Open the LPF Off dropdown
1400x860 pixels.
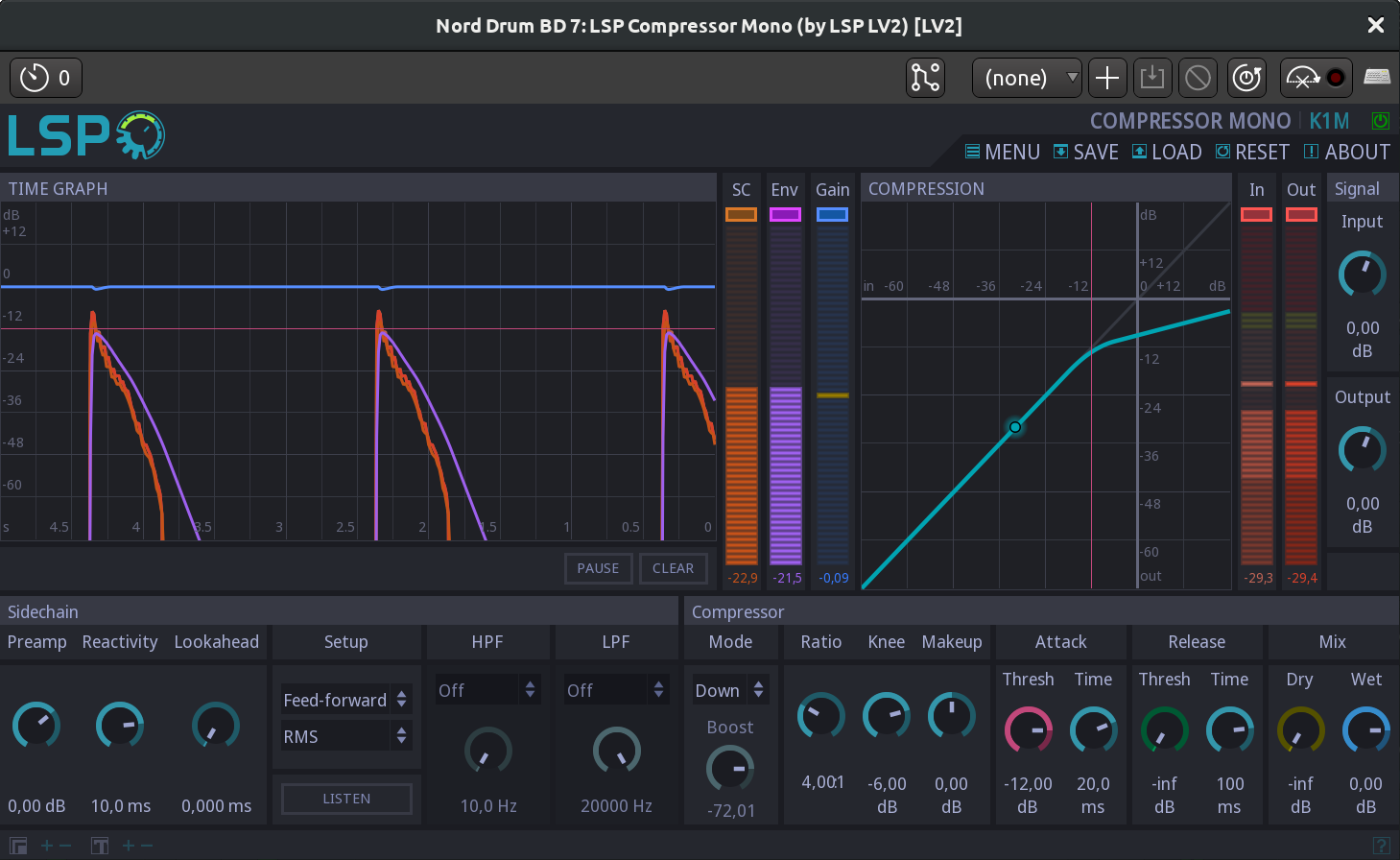click(616, 690)
